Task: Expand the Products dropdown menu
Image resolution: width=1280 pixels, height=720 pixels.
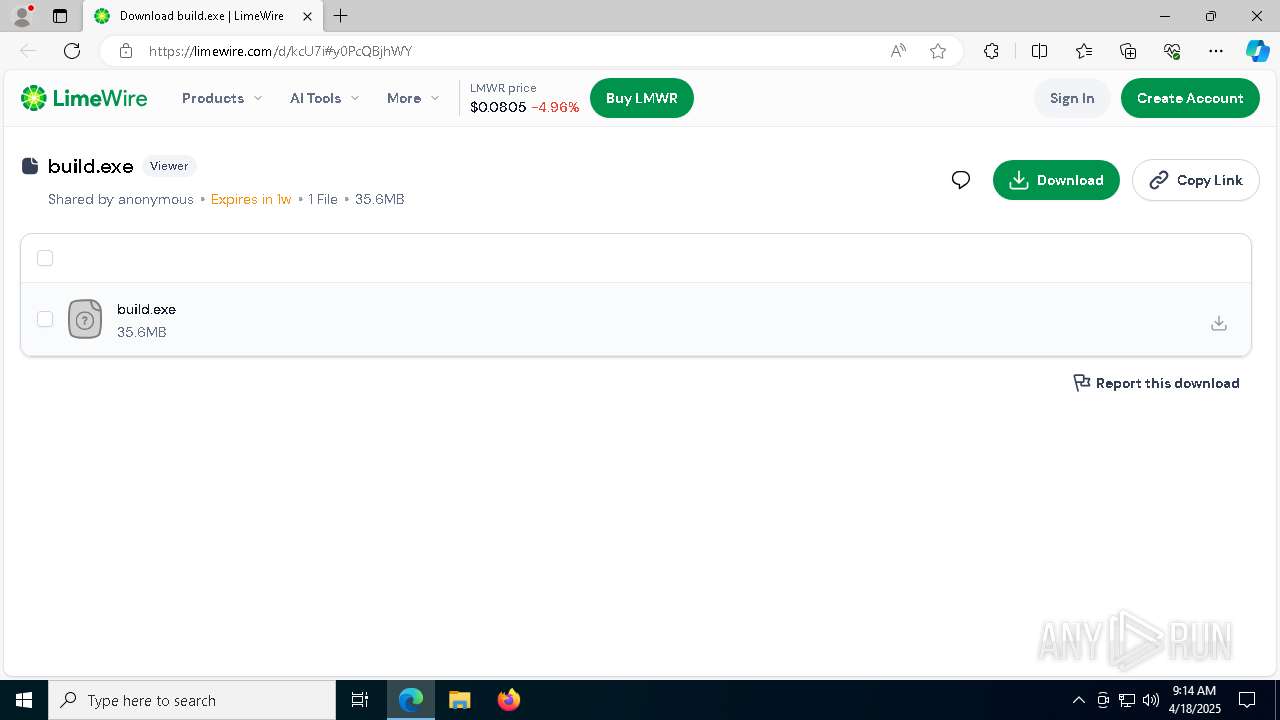Action: (x=222, y=98)
